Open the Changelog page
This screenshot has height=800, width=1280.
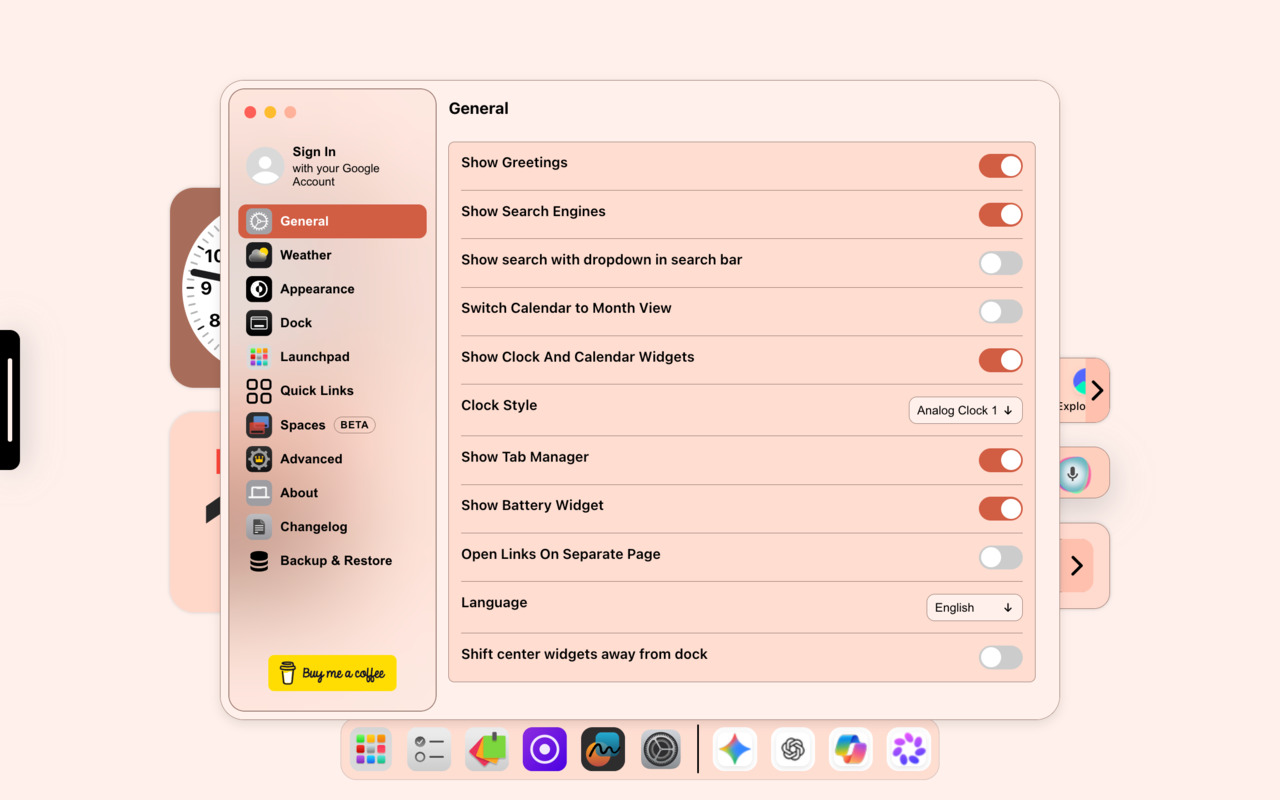pyautogui.click(x=332, y=527)
